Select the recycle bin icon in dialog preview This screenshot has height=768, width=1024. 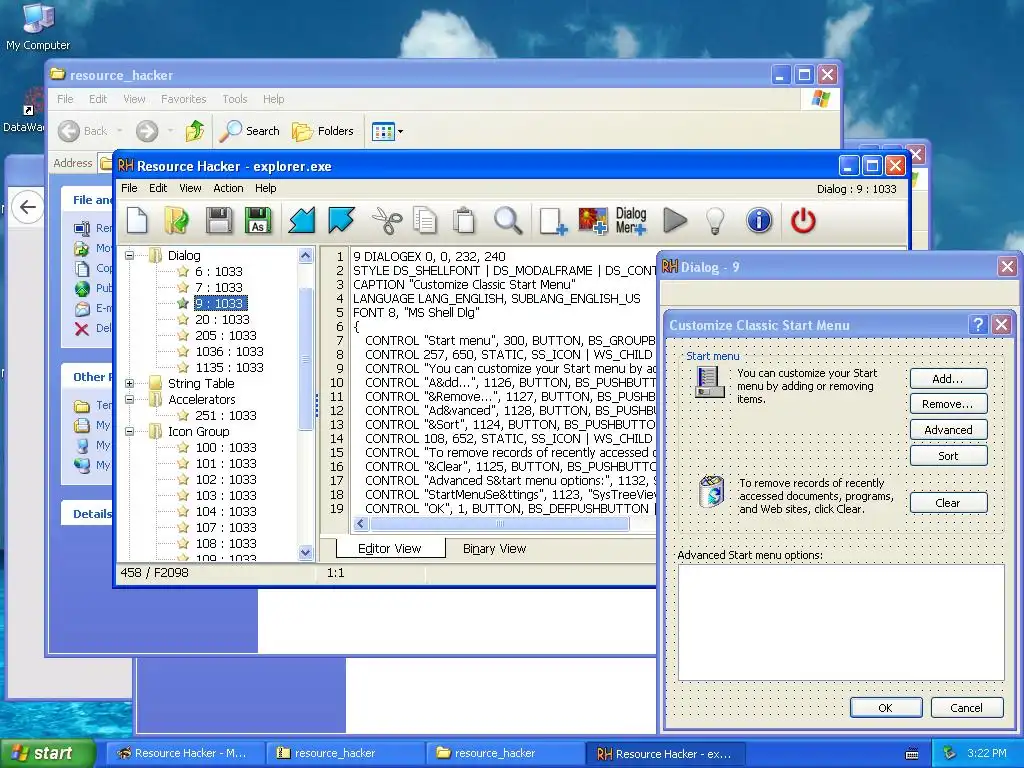[x=711, y=491]
